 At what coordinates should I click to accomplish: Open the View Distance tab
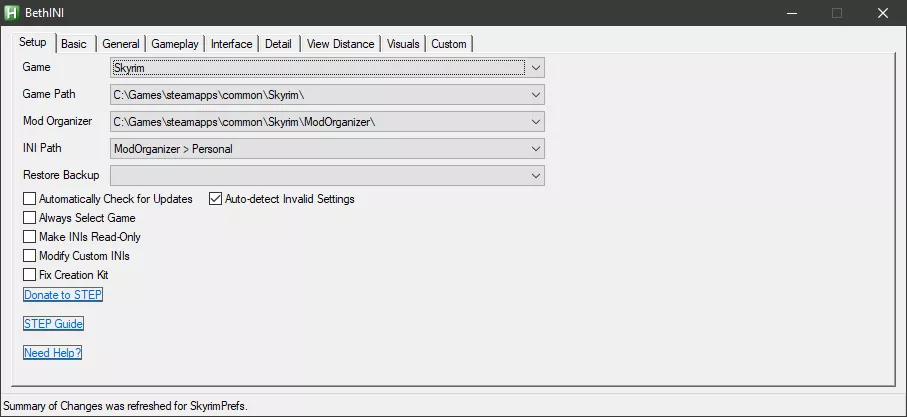coord(341,44)
